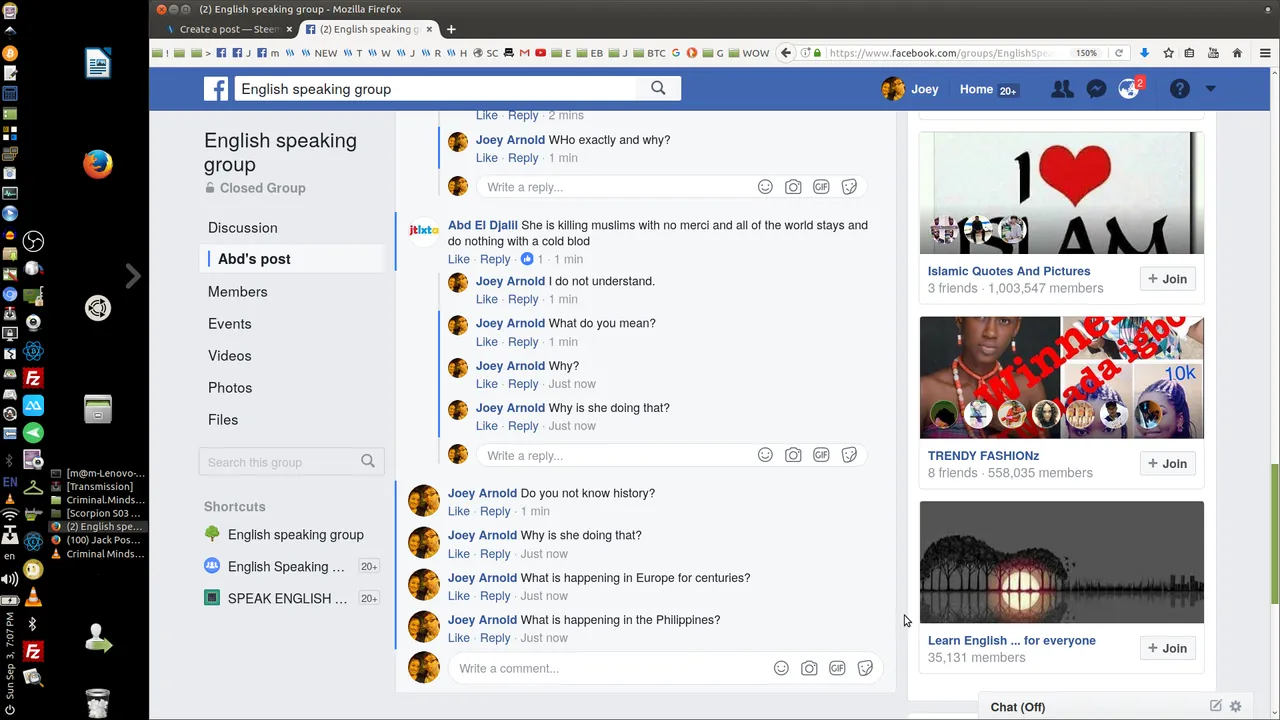Post a GIF in the 'Write a comment...' box

coord(837,668)
